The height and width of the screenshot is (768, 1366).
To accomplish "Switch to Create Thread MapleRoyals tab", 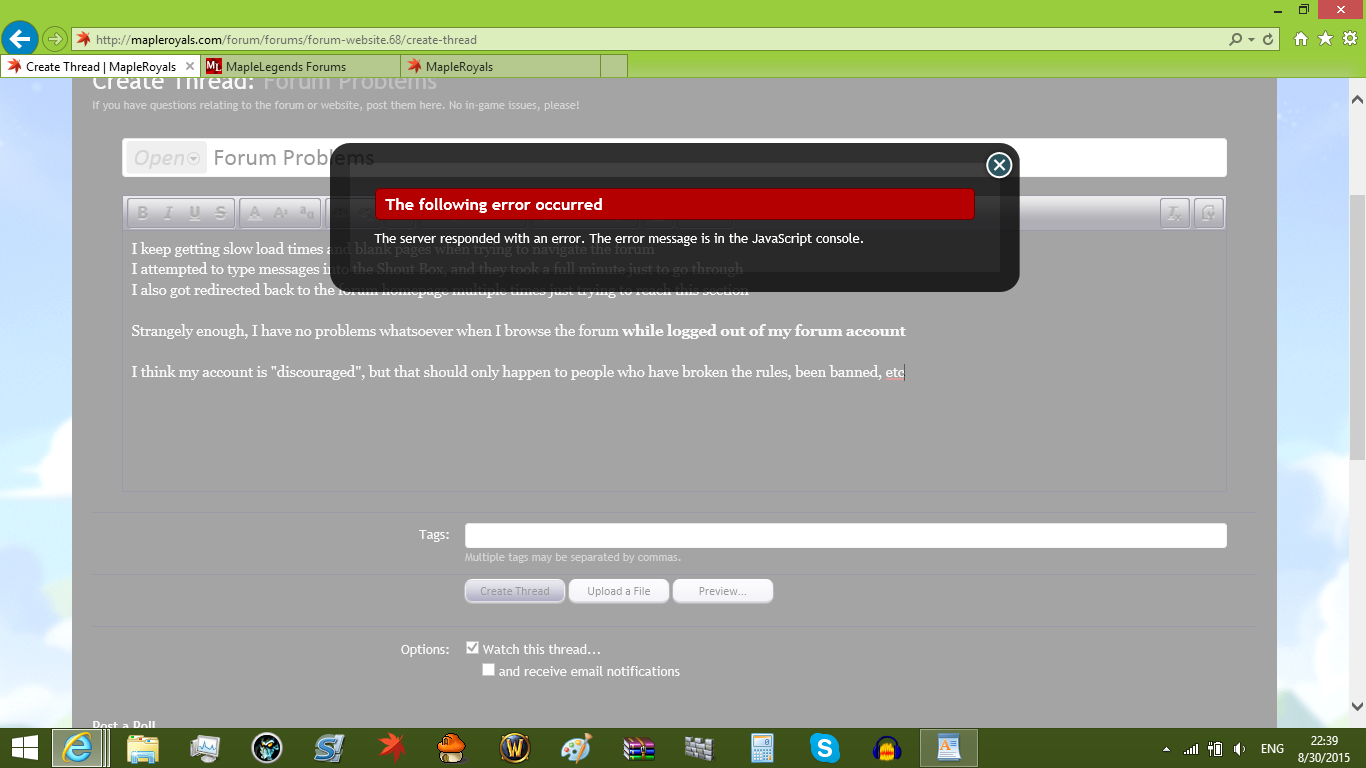I will [x=100, y=66].
